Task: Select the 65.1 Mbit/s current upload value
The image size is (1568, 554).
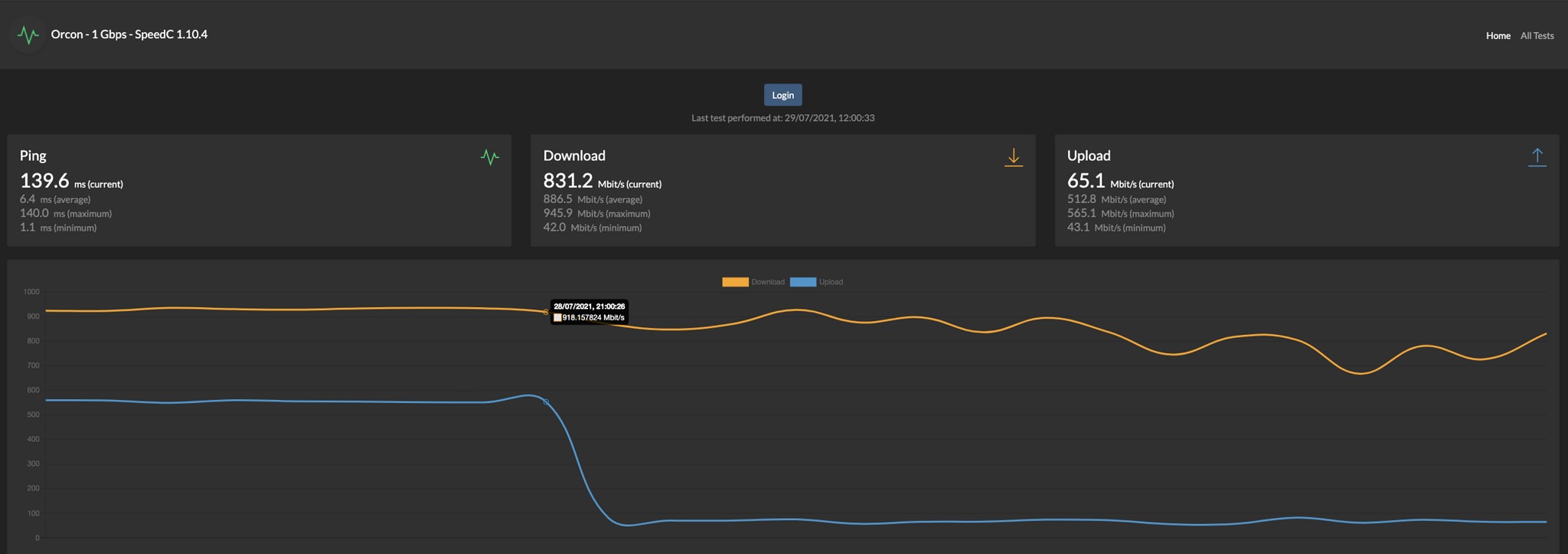Action: click(x=1086, y=181)
